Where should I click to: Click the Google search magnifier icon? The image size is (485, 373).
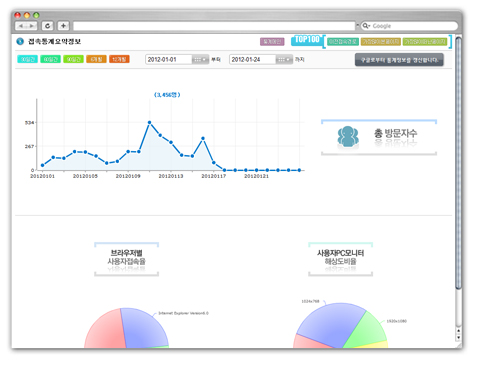[366, 26]
